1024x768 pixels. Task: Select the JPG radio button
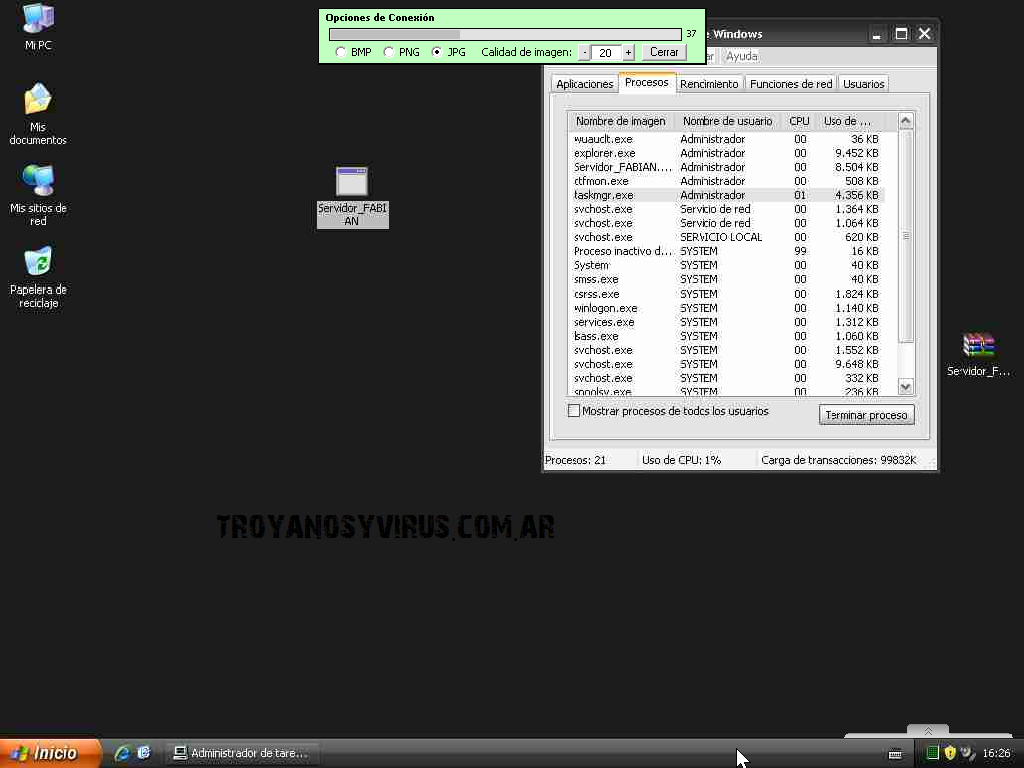point(437,52)
